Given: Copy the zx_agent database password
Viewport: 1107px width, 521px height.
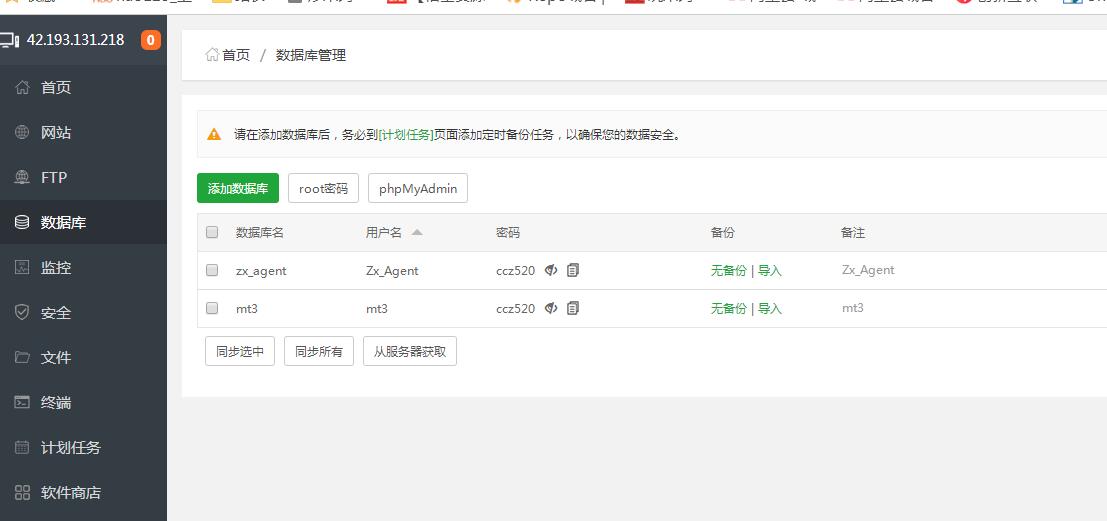Looking at the screenshot, I should click(x=573, y=270).
